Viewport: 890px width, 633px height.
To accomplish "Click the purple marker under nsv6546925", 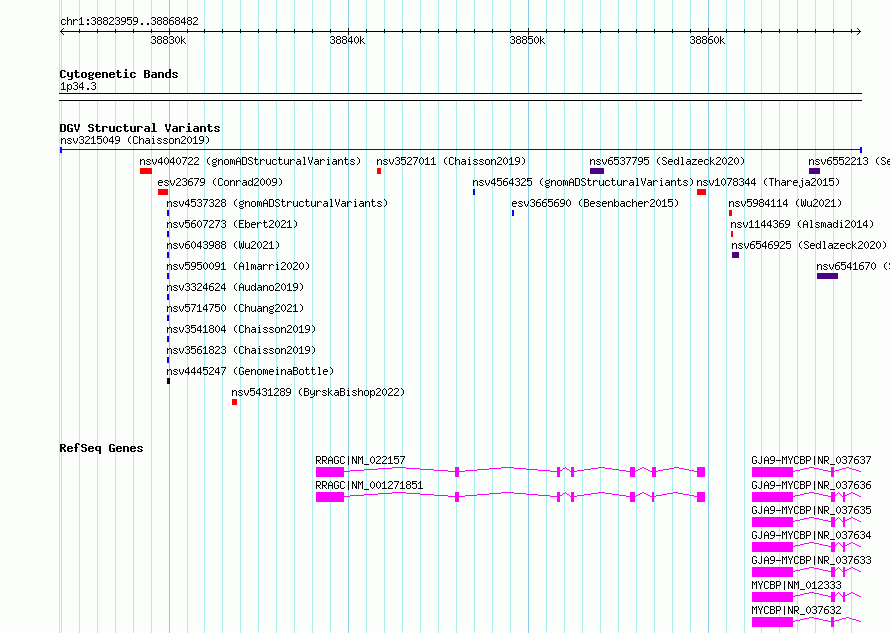I will (736, 255).
